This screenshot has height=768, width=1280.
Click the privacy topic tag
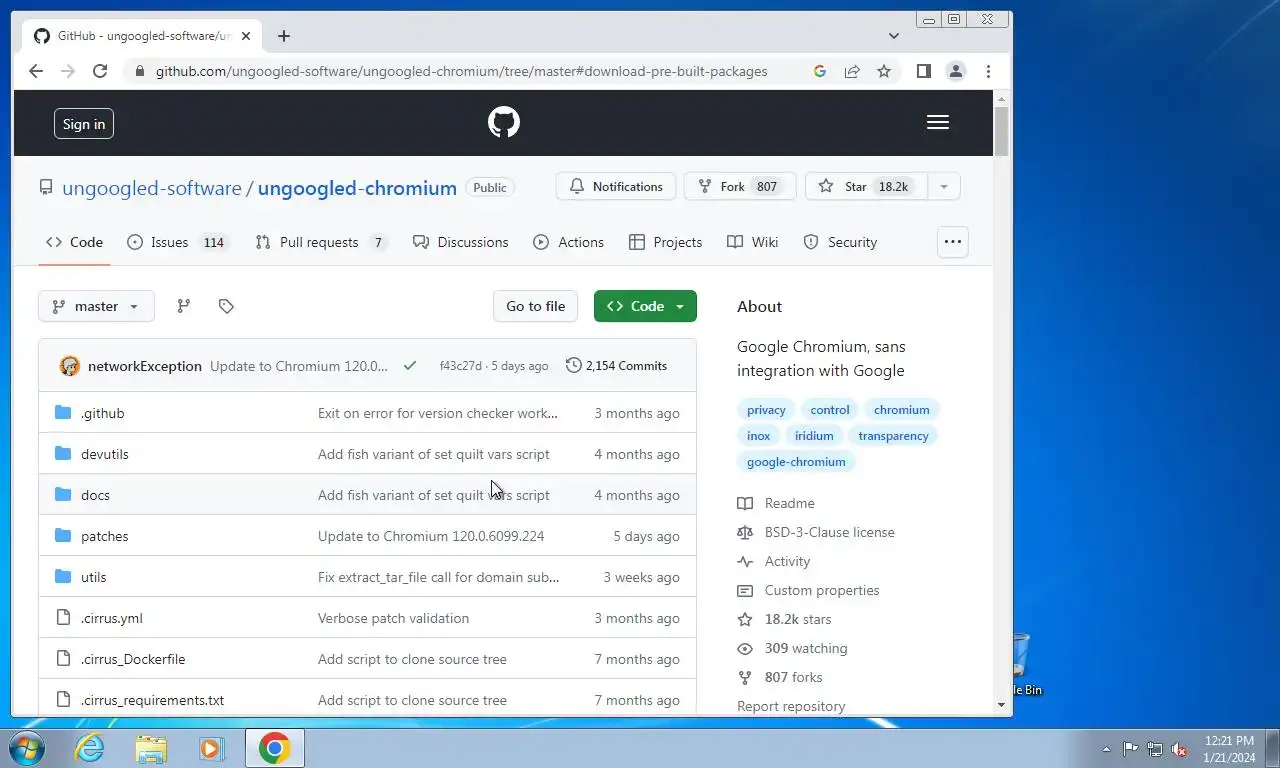tap(766, 410)
